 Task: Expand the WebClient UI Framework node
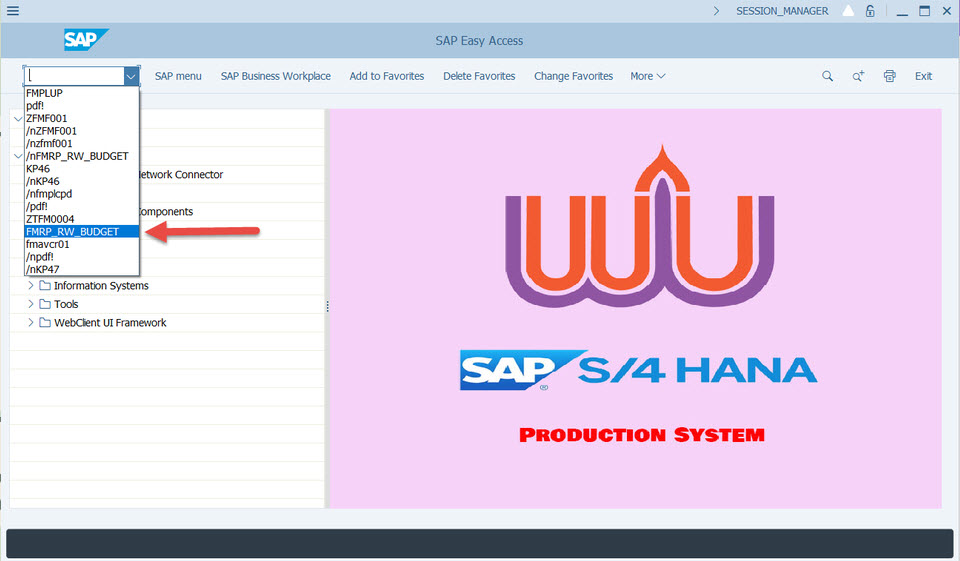pos(31,322)
